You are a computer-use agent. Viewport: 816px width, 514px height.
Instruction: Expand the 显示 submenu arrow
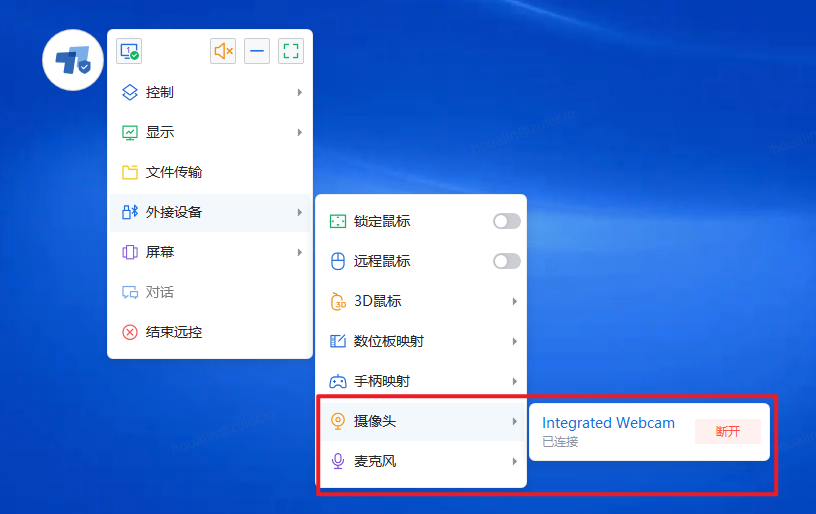click(x=300, y=133)
